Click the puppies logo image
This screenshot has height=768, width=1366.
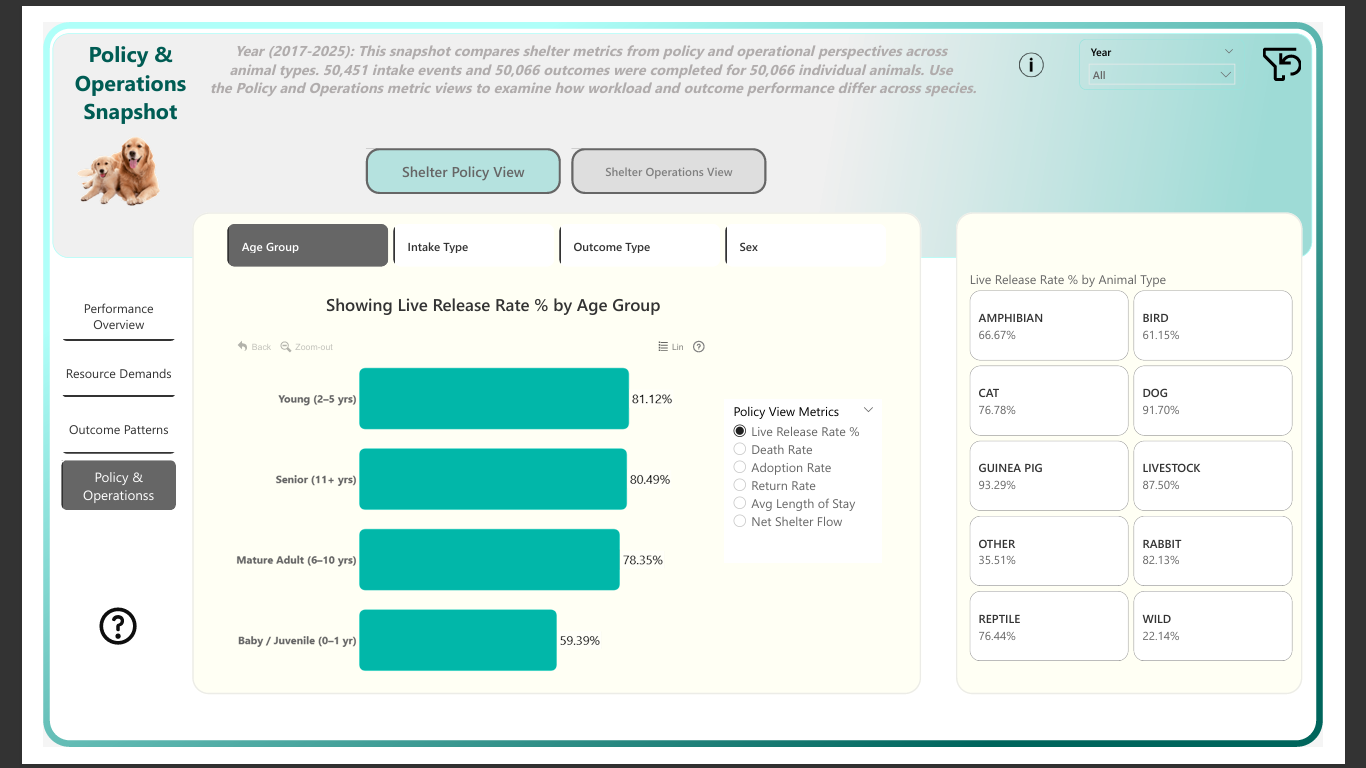pos(120,172)
